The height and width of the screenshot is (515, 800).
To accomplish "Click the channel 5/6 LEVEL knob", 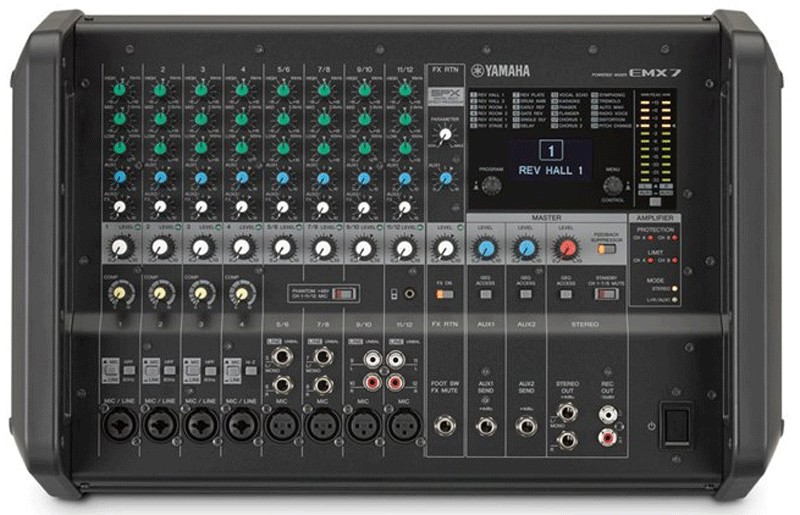I will tap(282, 248).
